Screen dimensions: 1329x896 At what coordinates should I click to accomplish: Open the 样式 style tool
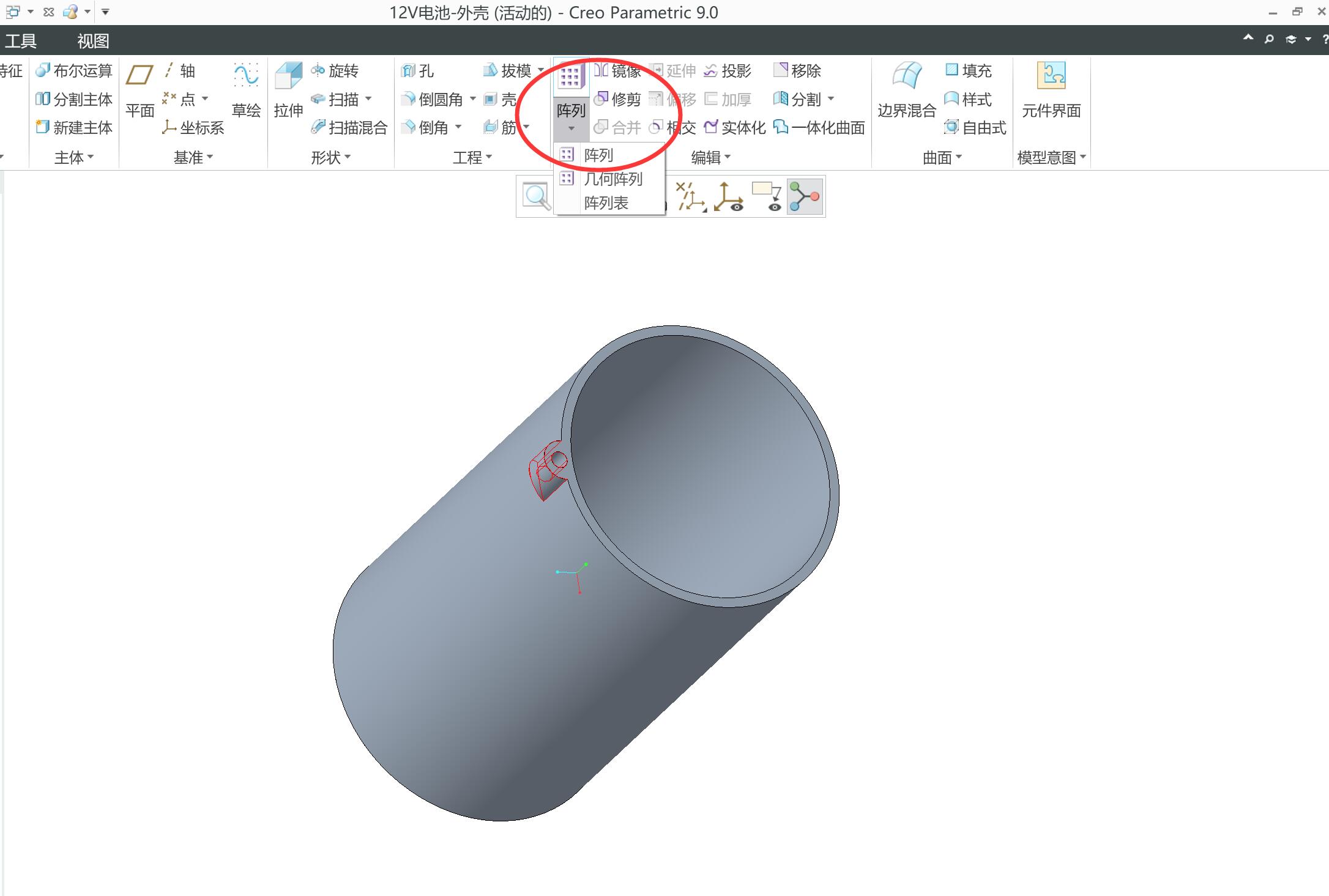(968, 99)
